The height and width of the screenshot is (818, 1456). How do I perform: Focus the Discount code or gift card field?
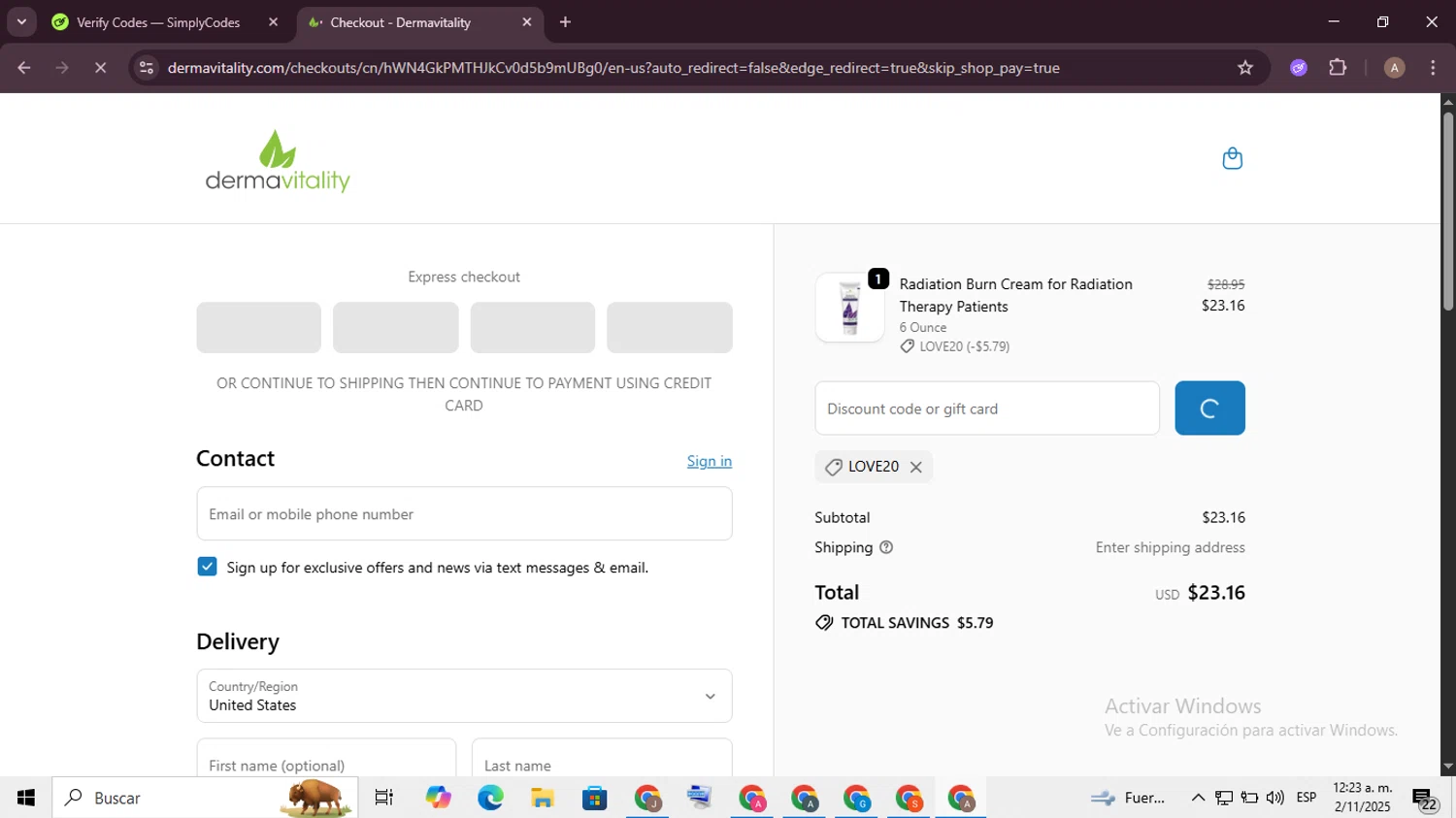tap(987, 409)
